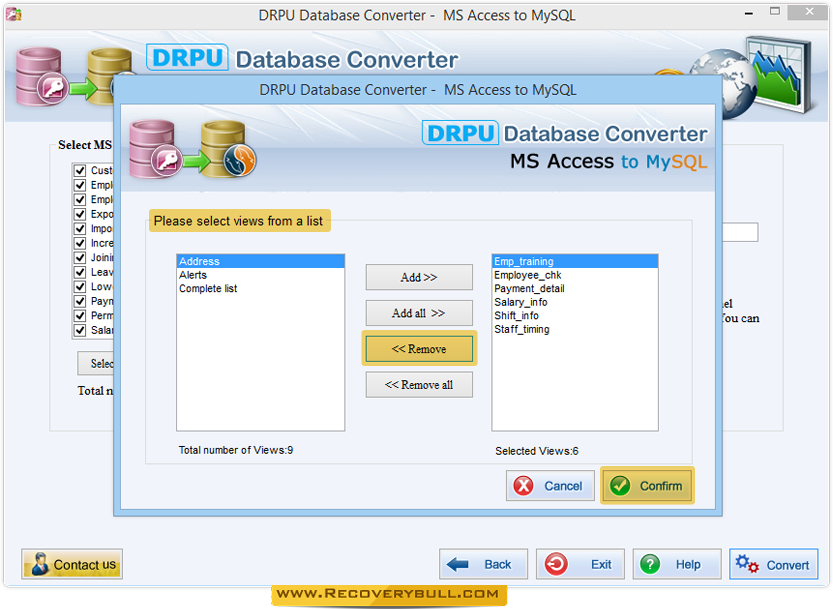Image resolution: width=833 pixels, height=609 pixels.
Task: Click the MS Access database icon in the dialog
Action: (156, 149)
